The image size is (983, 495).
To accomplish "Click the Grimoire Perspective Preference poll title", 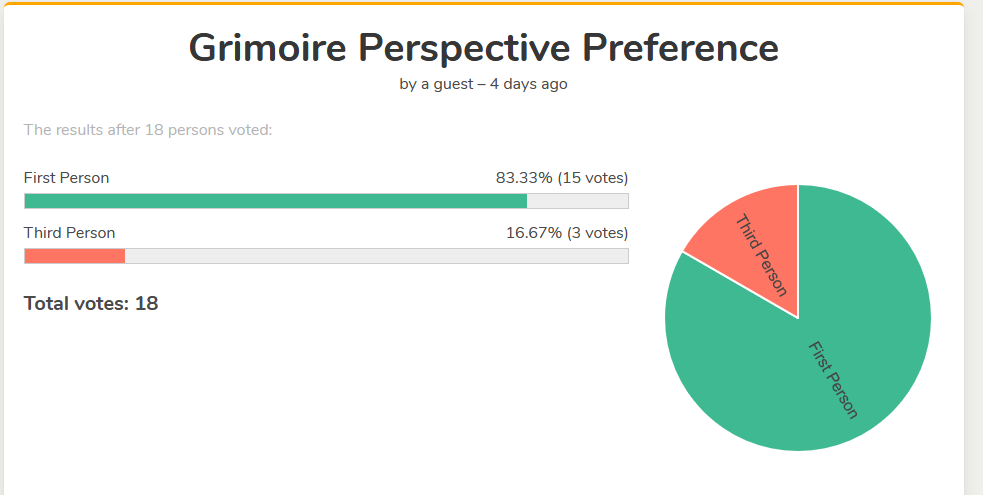I will 483,47.
